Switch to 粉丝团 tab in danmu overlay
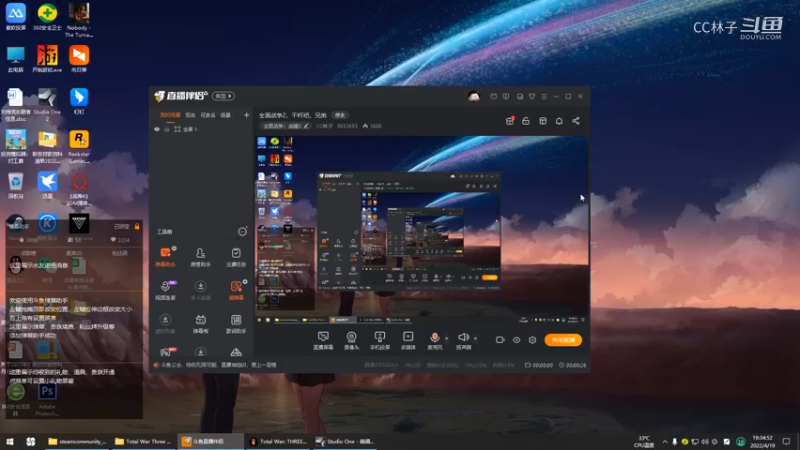The width and height of the screenshot is (800, 450). tap(120, 253)
